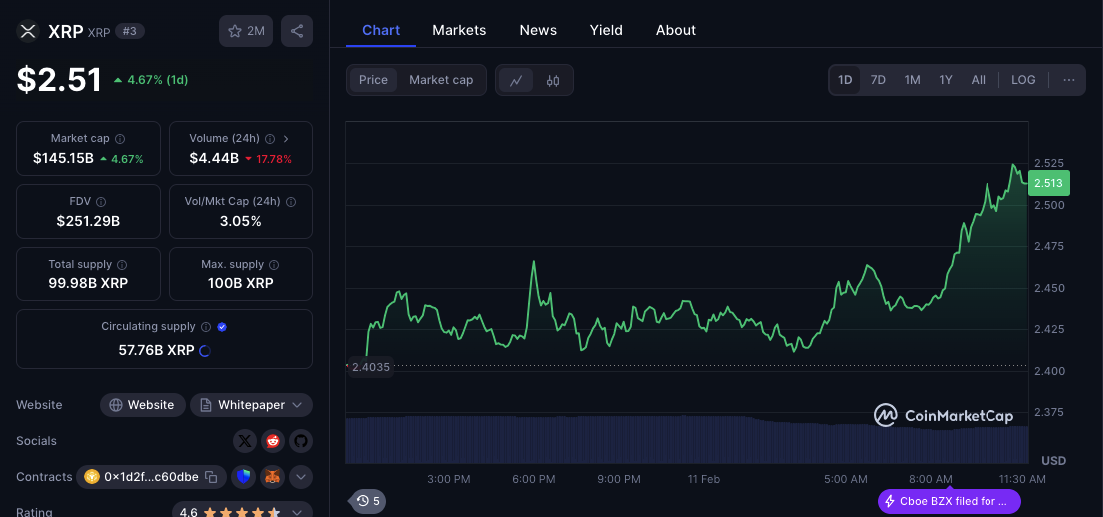Open FDV info icon
The image size is (1103, 517).
(101, 202)
